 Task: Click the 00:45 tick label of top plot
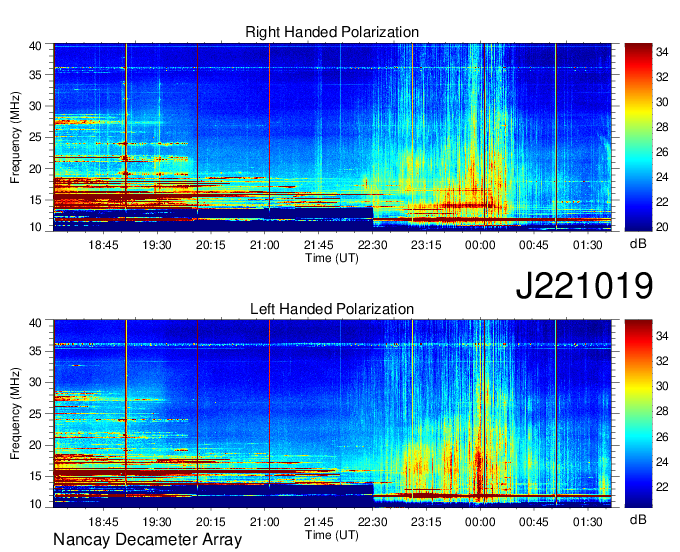click(534, 245)
